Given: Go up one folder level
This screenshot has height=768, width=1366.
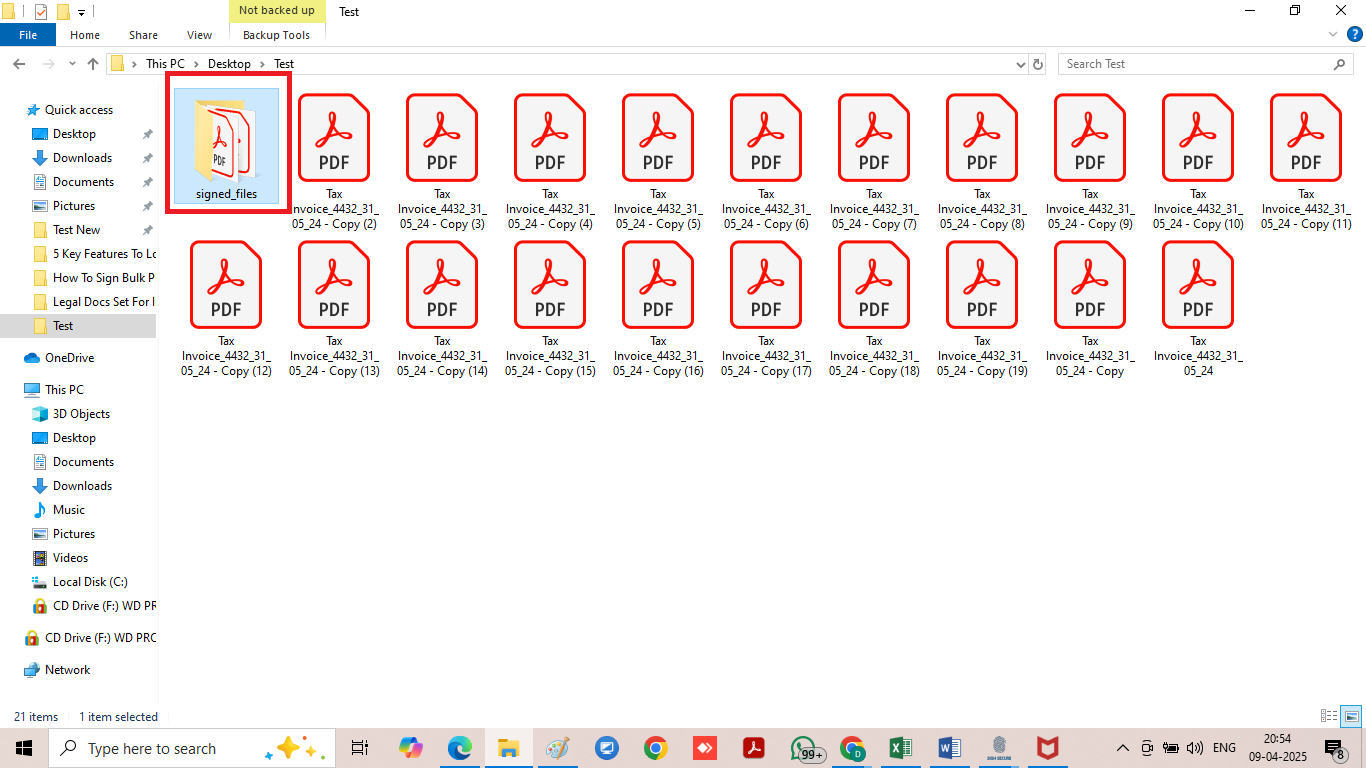Looking at the screenshot, I should click(93, 64).
